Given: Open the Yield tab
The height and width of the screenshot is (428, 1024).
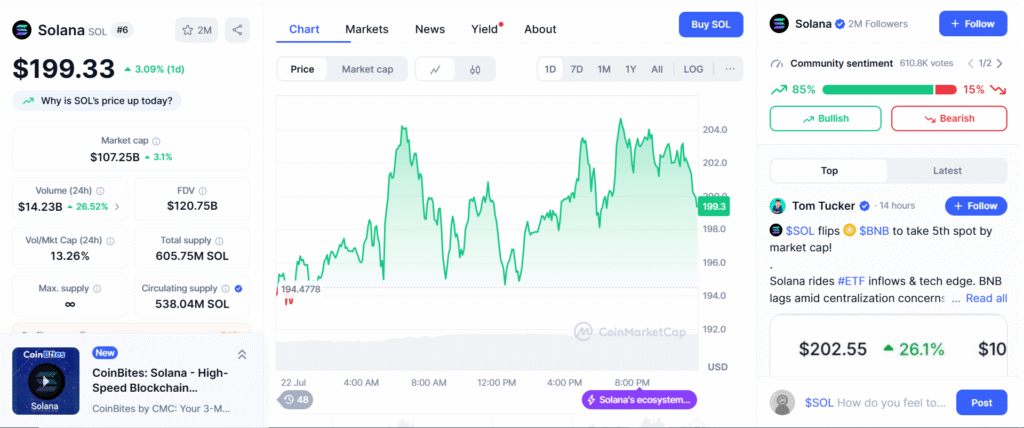Looking at the screenshot, I should click(x=485, y=29).
